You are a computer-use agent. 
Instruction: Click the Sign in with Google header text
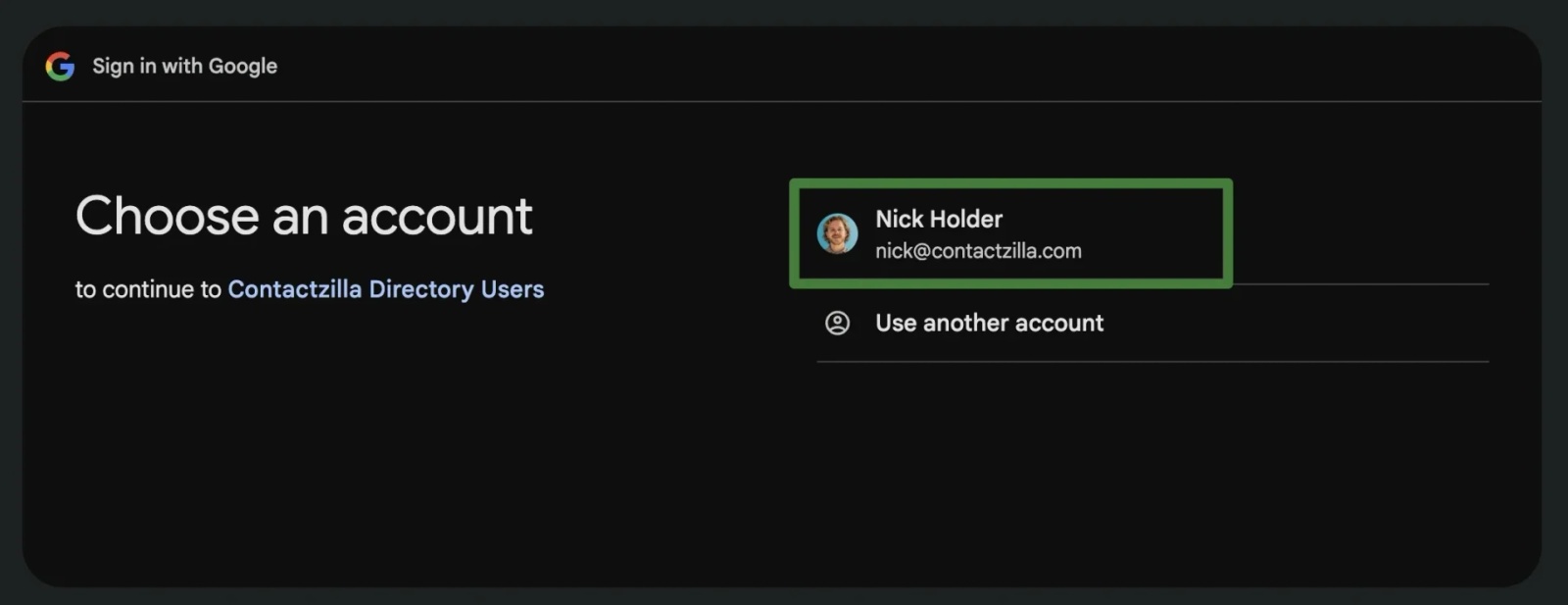(185, 66)
